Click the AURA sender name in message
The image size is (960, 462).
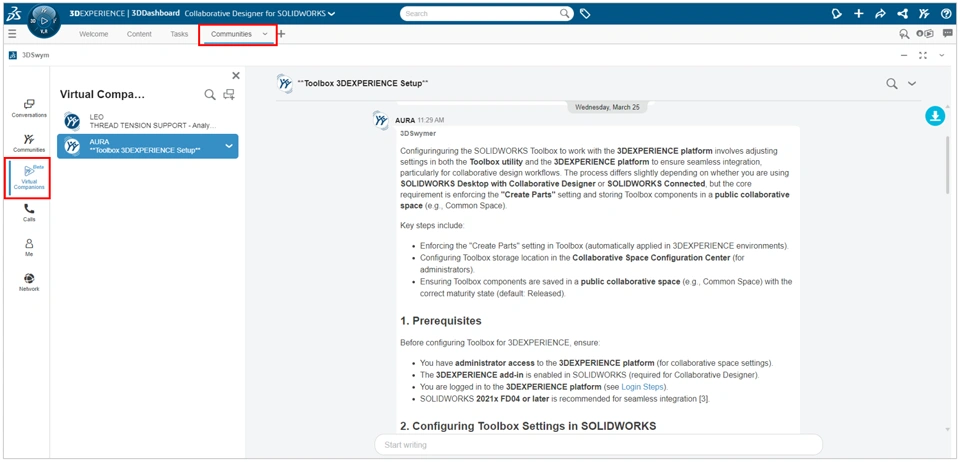[405, 120]
